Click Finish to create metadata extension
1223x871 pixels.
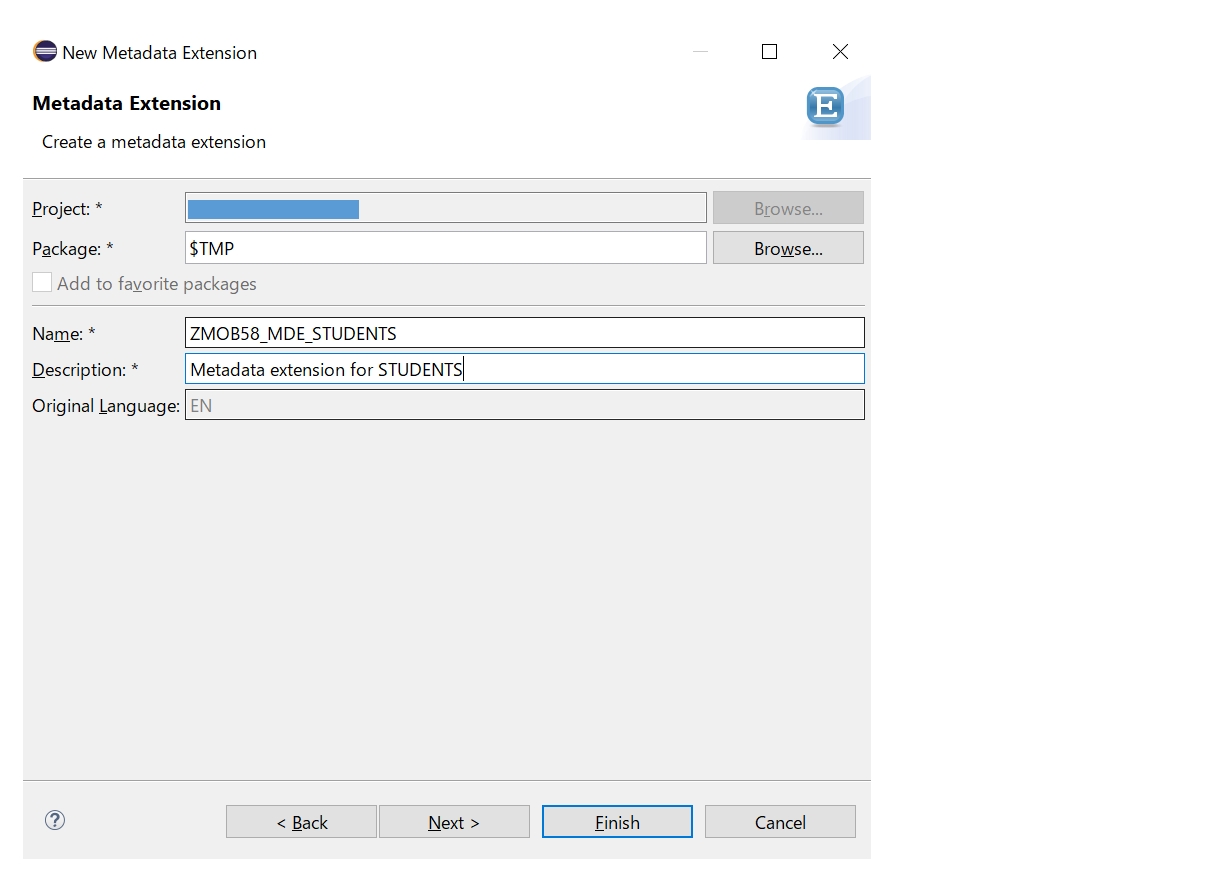(617, 822)
